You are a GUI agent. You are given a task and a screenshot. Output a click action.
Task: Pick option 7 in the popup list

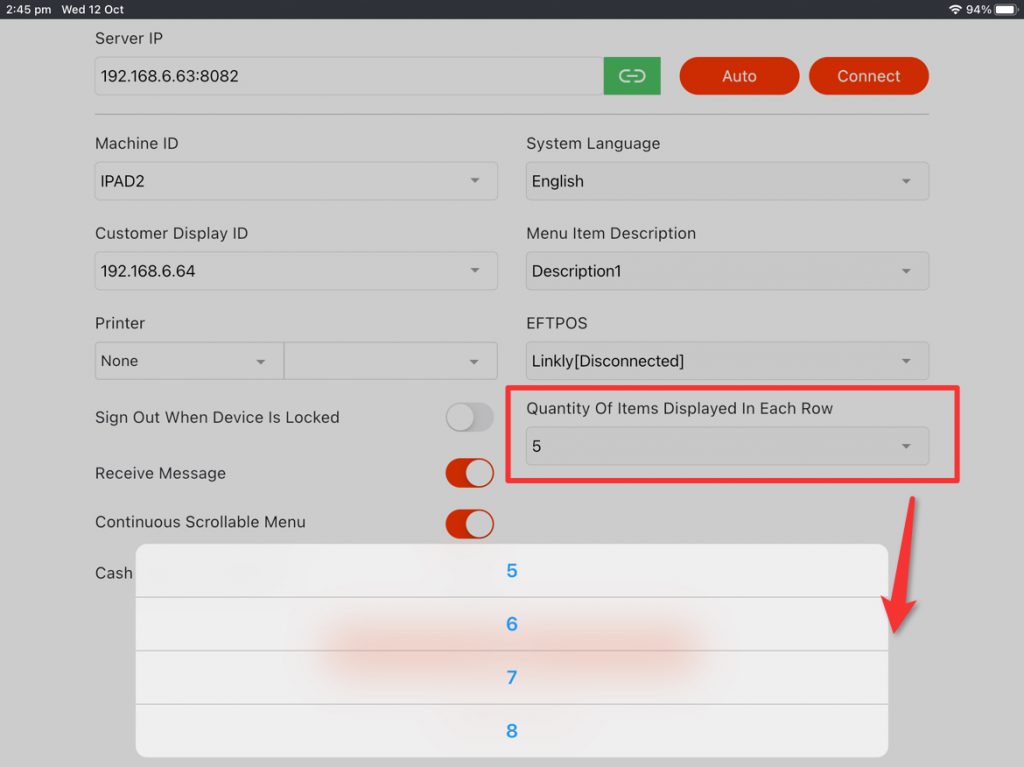point(512,678)
